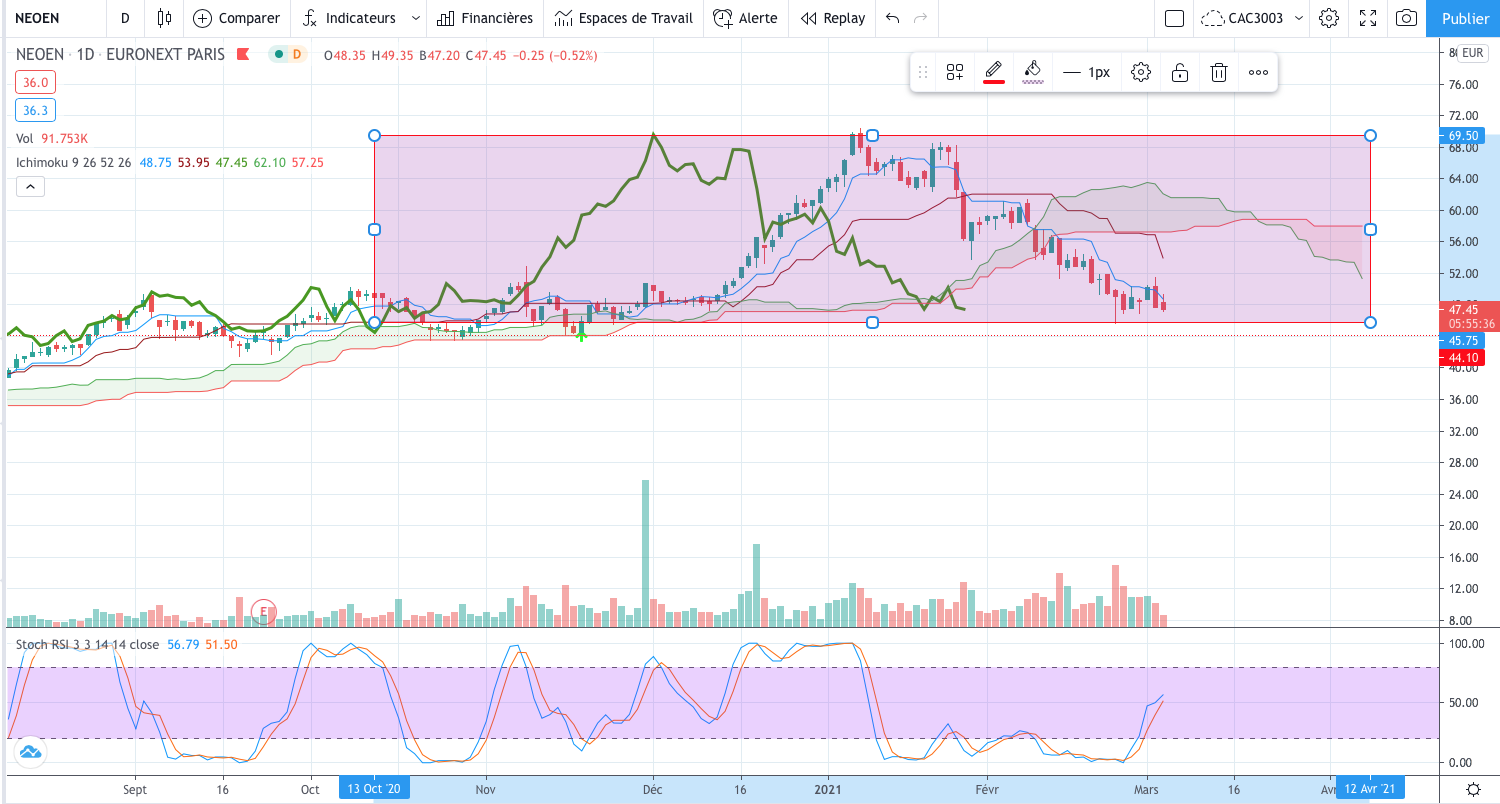The width and height of the screenshot is (1500, 804).
Task: Open the D interval selector
Action: [x=124, y=18]
